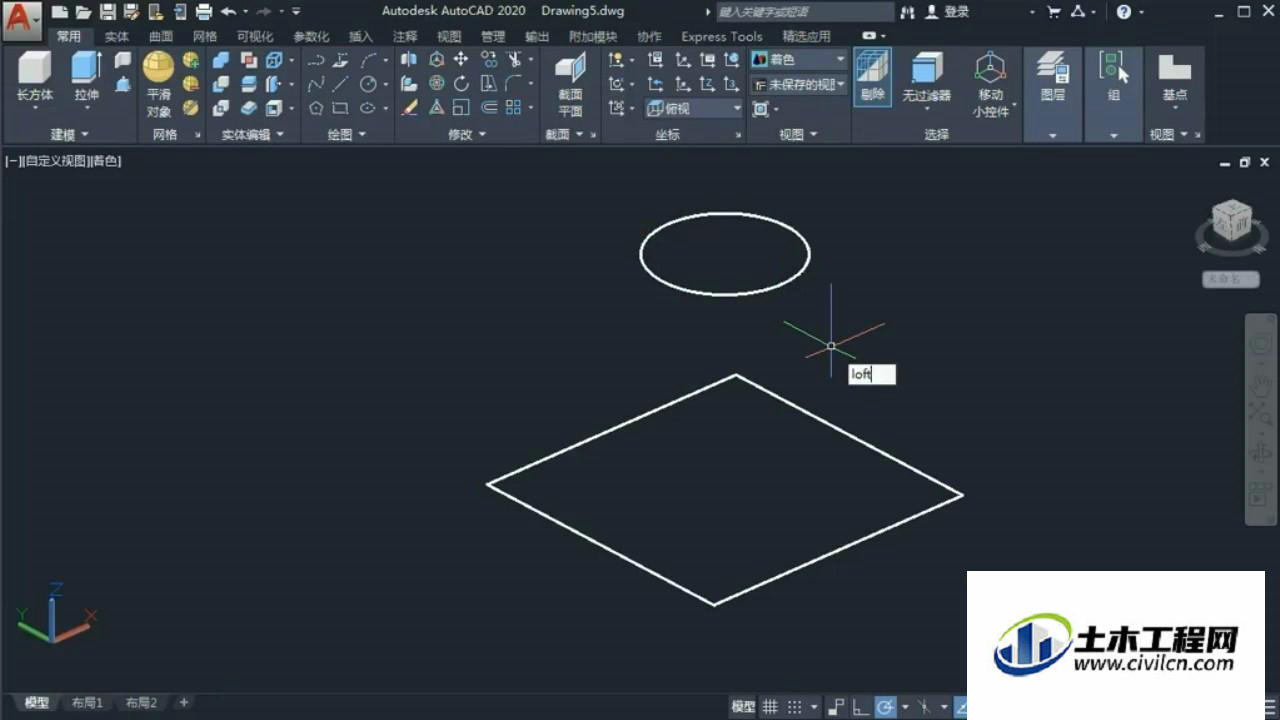Viewport: 1280px width, 720px height.
Task: Click the Offset tool icon
Action: coord(489,108)
